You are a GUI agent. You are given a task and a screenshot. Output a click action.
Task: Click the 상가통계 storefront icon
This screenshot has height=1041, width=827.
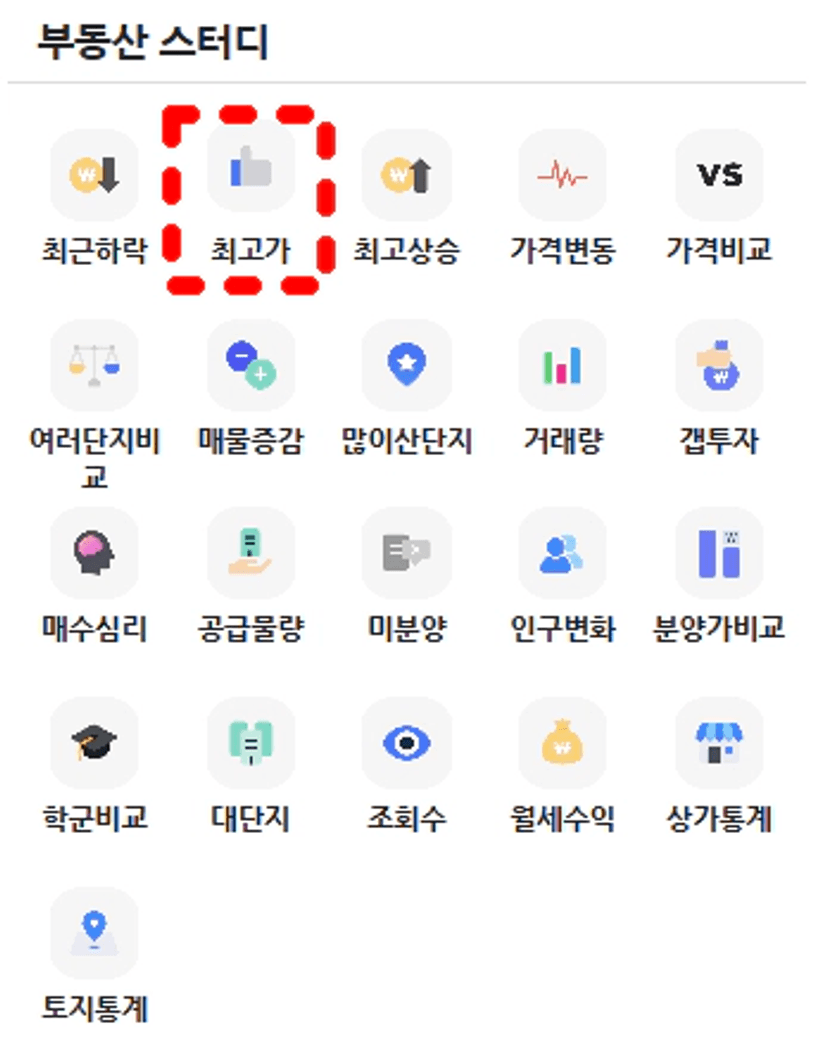click(x=719, y=743)
